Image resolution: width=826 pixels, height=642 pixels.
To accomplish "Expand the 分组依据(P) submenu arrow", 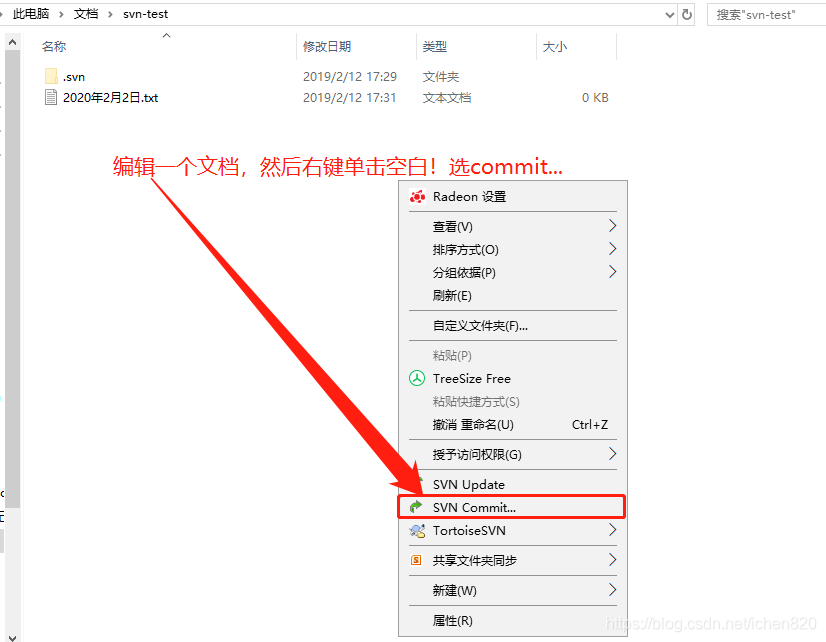I will [x=612, y=272].
